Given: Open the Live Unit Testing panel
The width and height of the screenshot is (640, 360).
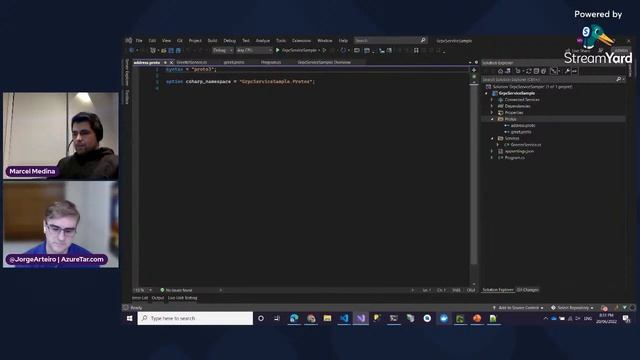Looking at the screenshot, I should click(x=182, y=298).
